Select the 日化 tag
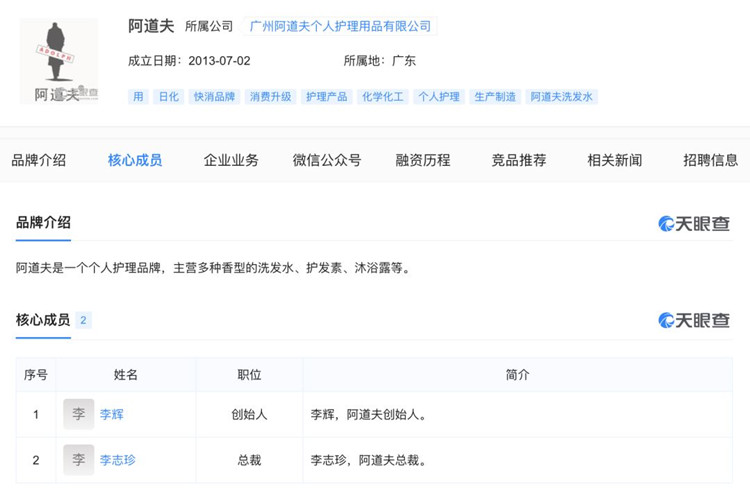 [168, 97]
